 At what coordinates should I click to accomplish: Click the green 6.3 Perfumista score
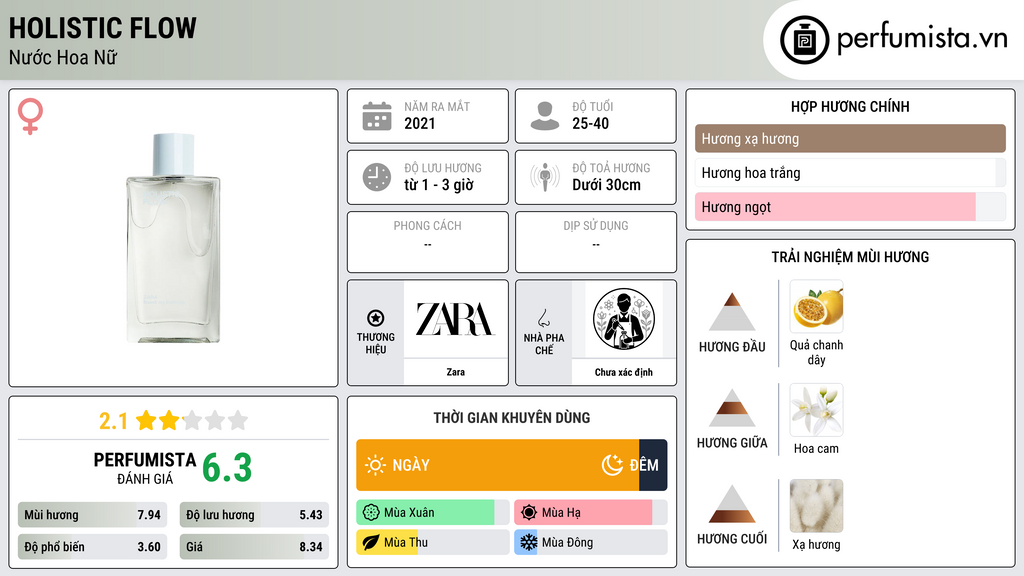227,468
